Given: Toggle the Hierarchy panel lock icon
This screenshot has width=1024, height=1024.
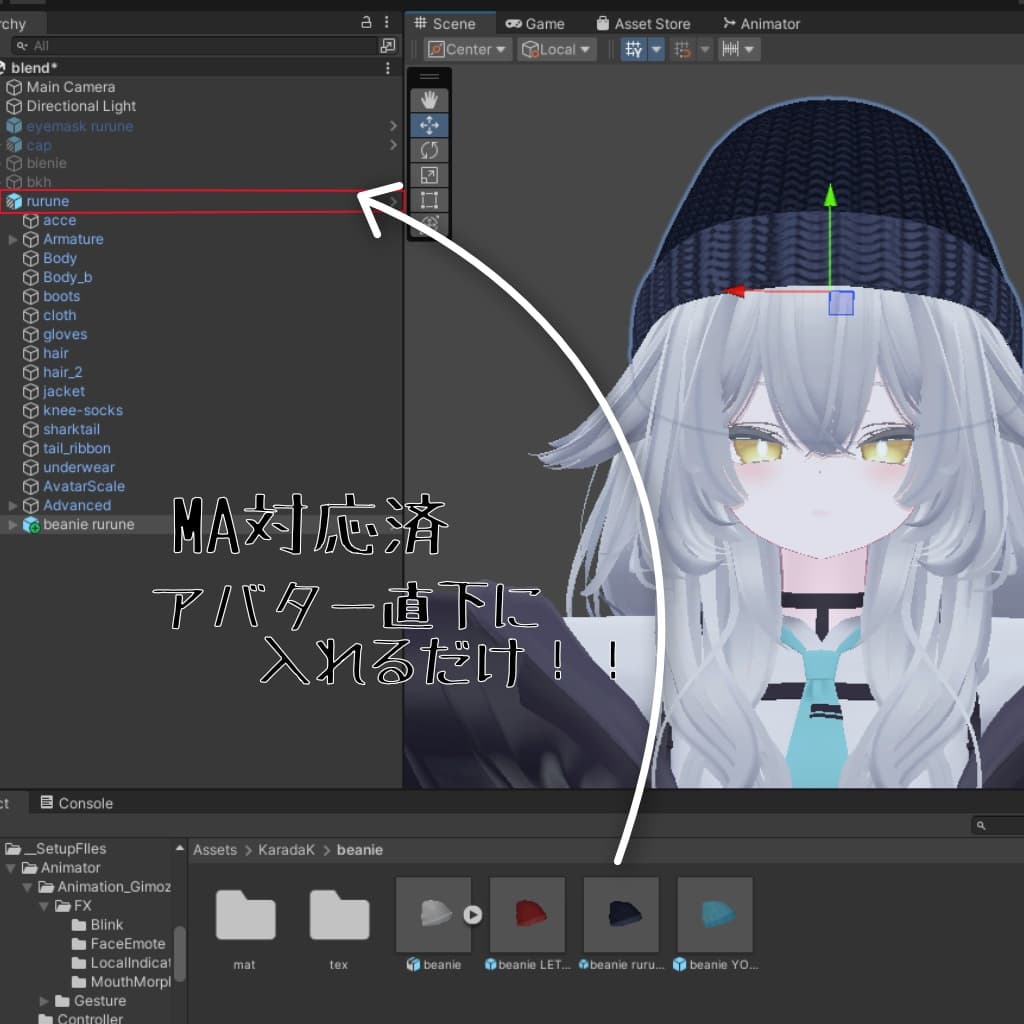Looking at the screenshot, I should (366, 22).
